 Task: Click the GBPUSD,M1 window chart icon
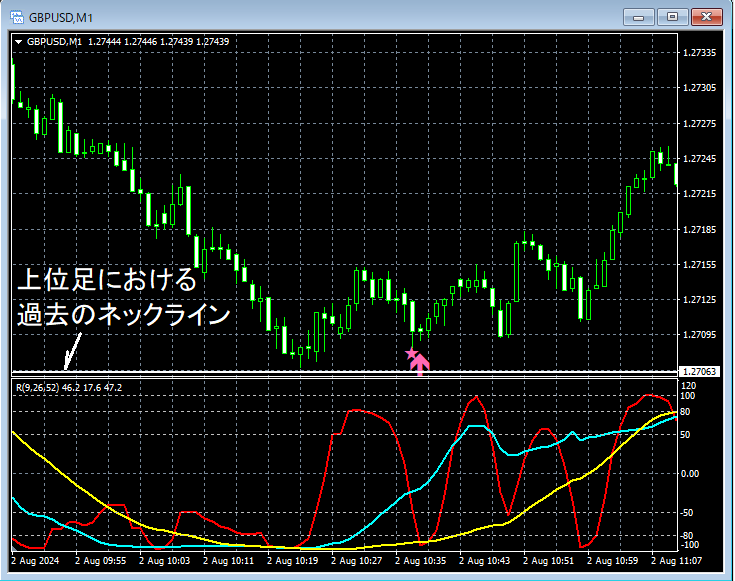click(x=17, y=17)
